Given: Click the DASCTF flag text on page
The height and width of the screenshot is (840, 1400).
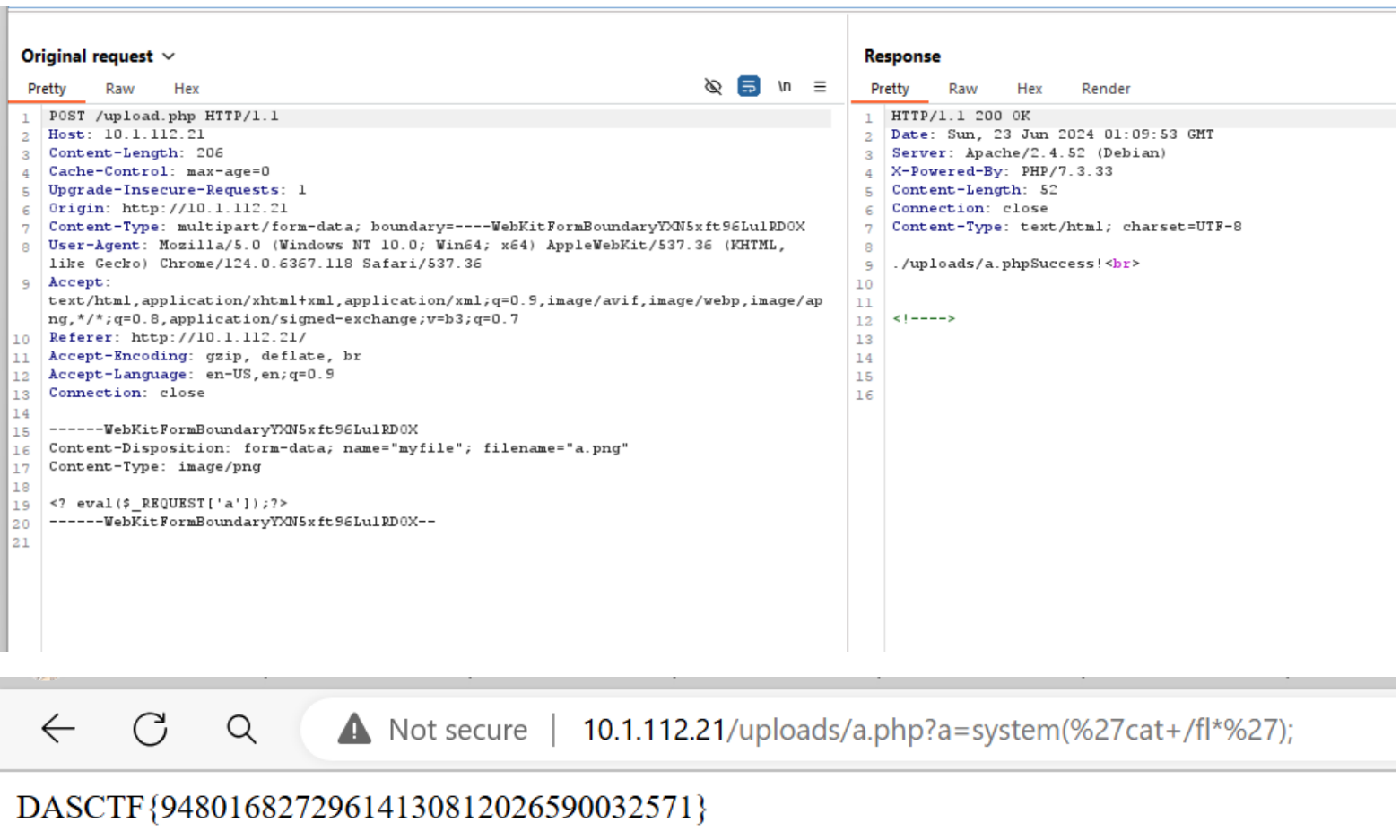Looking at the screenshot, I should click(x=361, y=808).
